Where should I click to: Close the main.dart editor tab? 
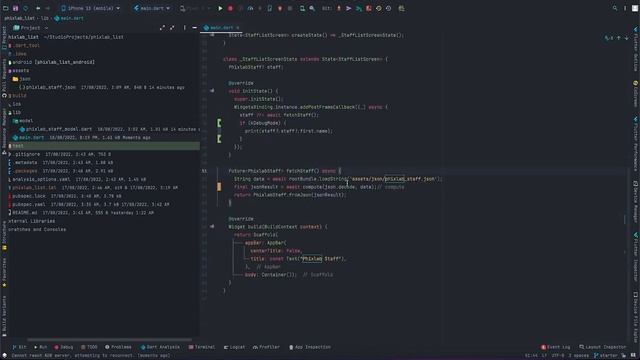coord(238,28)
